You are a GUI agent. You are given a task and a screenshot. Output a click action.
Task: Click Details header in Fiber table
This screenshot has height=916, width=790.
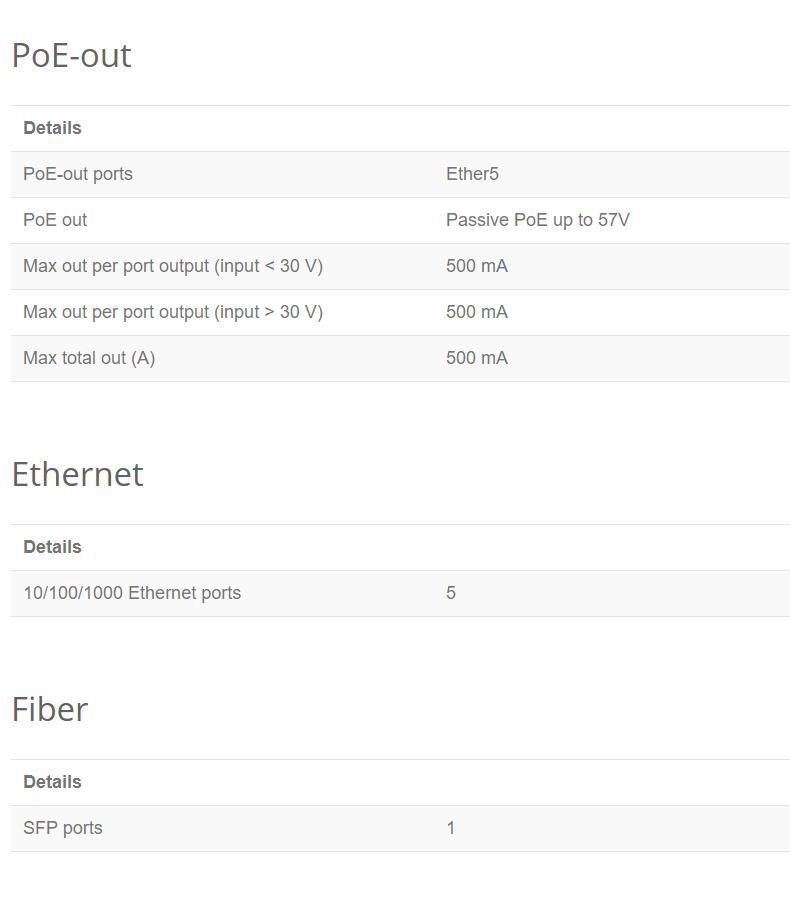pyautogui.click(x=52, y=782)
